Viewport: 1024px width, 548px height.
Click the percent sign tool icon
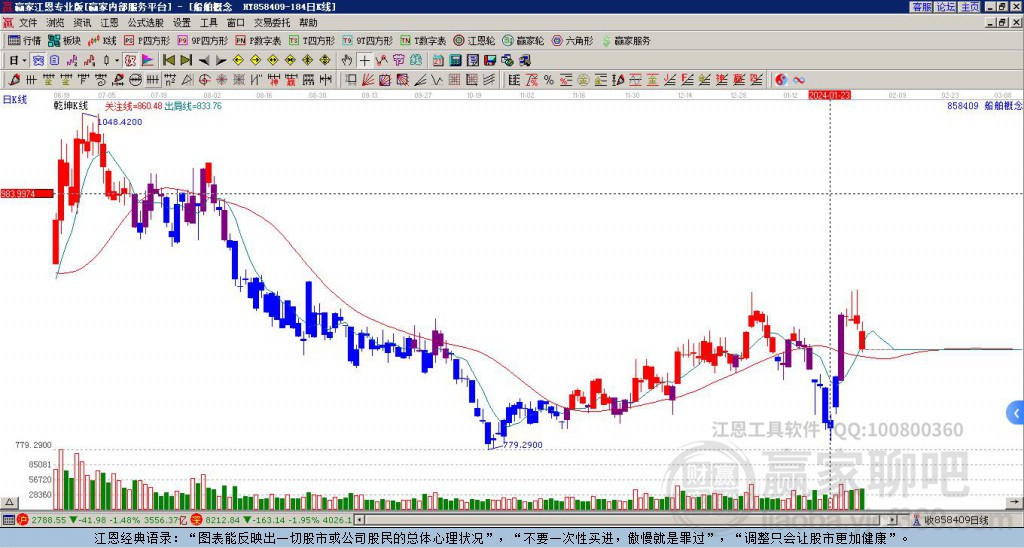click(x=549, y=80)
